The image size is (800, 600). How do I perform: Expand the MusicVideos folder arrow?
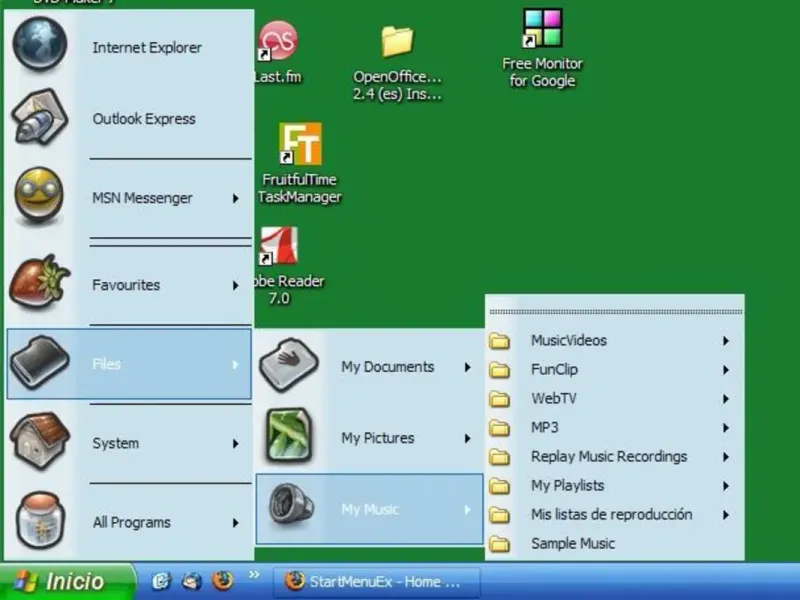(726, 341)
